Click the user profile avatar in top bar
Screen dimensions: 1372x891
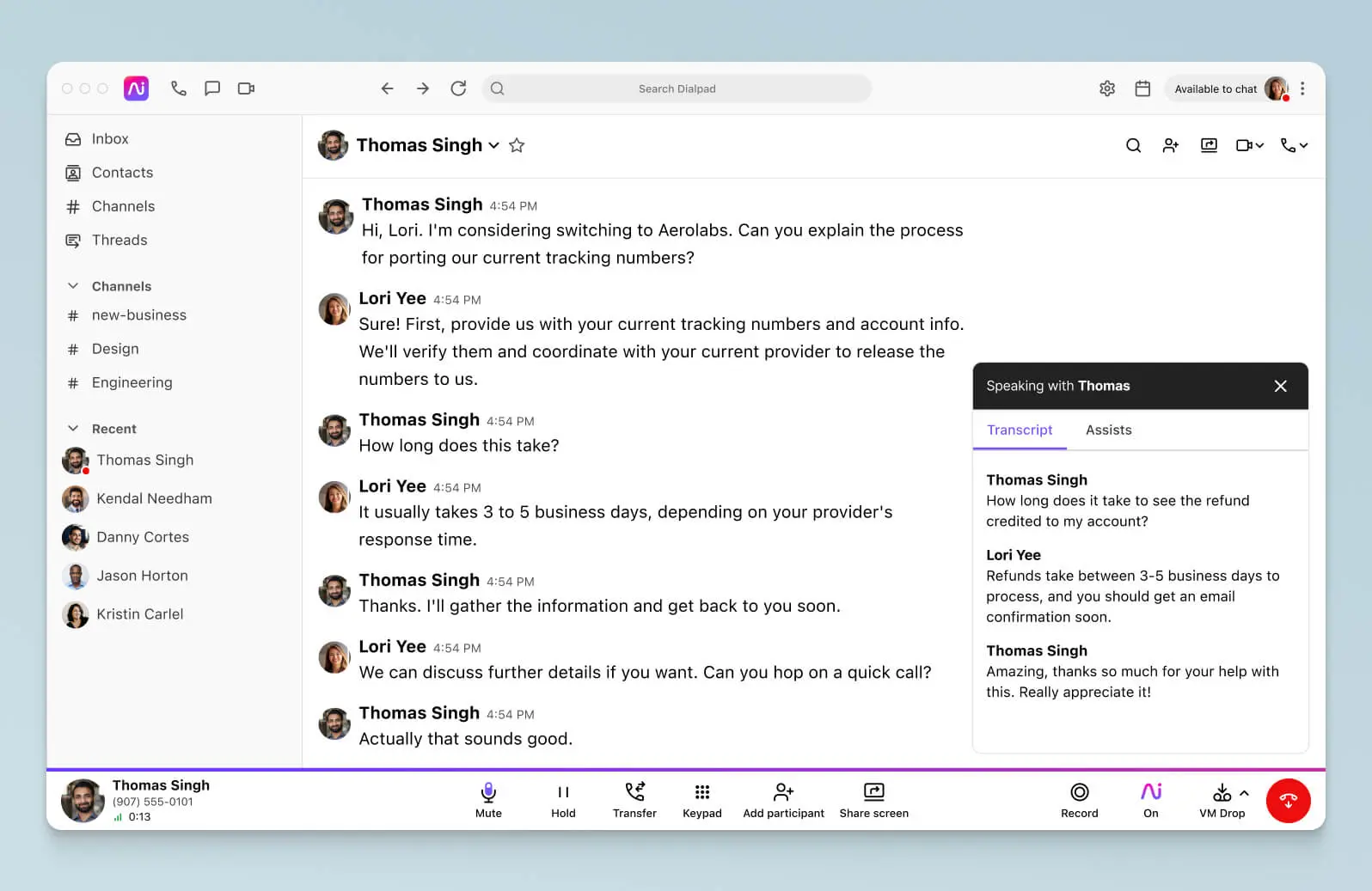click(x=1276, y=88)
